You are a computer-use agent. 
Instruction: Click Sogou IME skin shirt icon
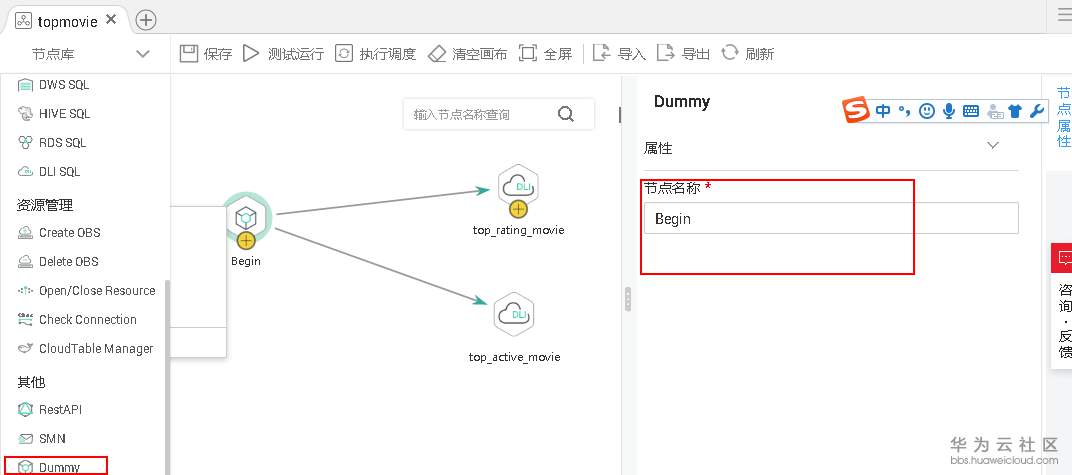(1015, 111)
